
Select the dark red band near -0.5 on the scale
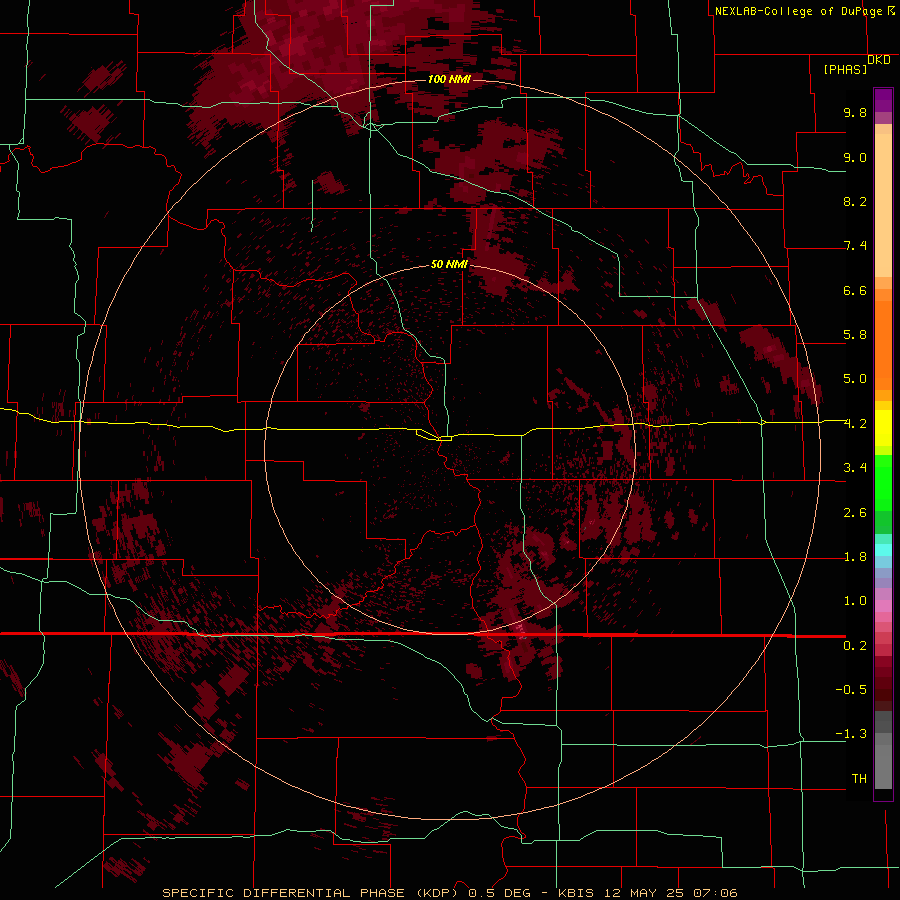click(x=883, y=689)
